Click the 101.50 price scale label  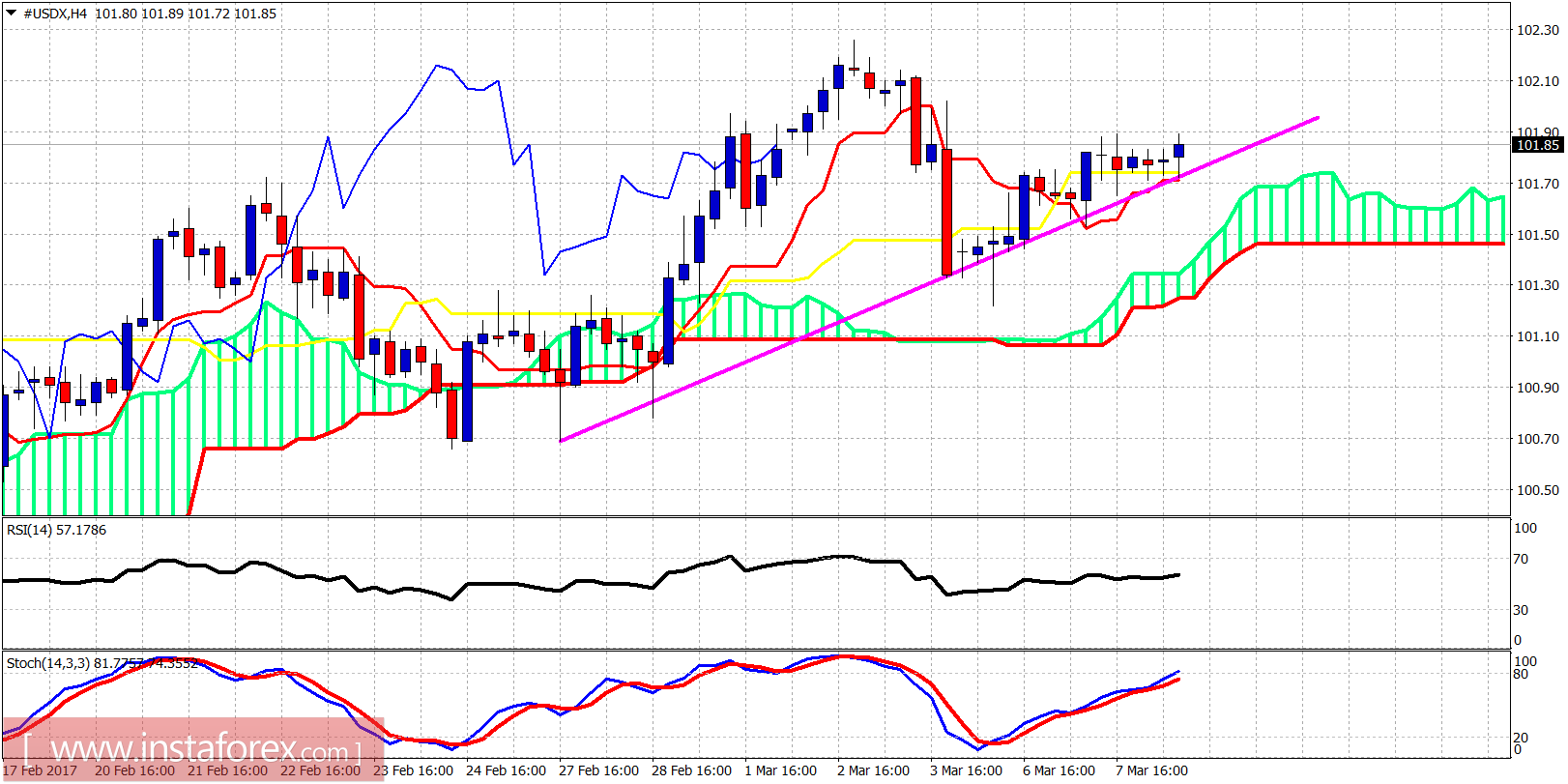[x=1537, y=235]
